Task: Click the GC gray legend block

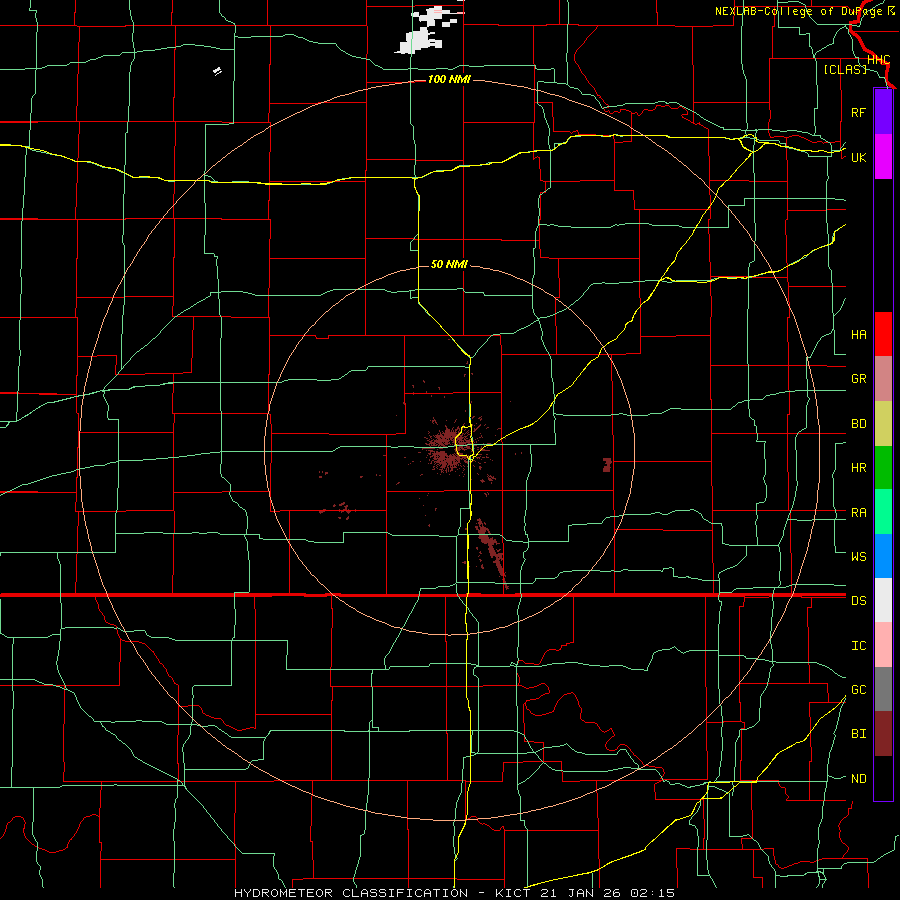Action: 883,689
